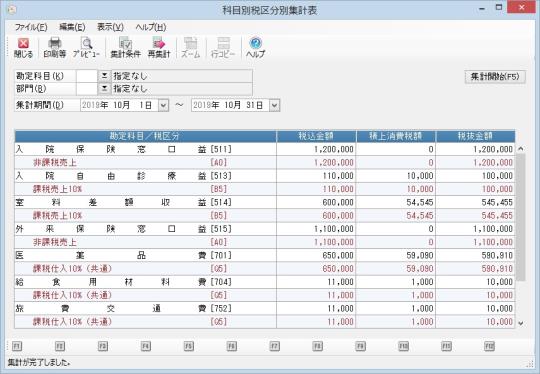Click the 行コピー toolbar icon
540x374 pixels.
click(x=223, y=47)
